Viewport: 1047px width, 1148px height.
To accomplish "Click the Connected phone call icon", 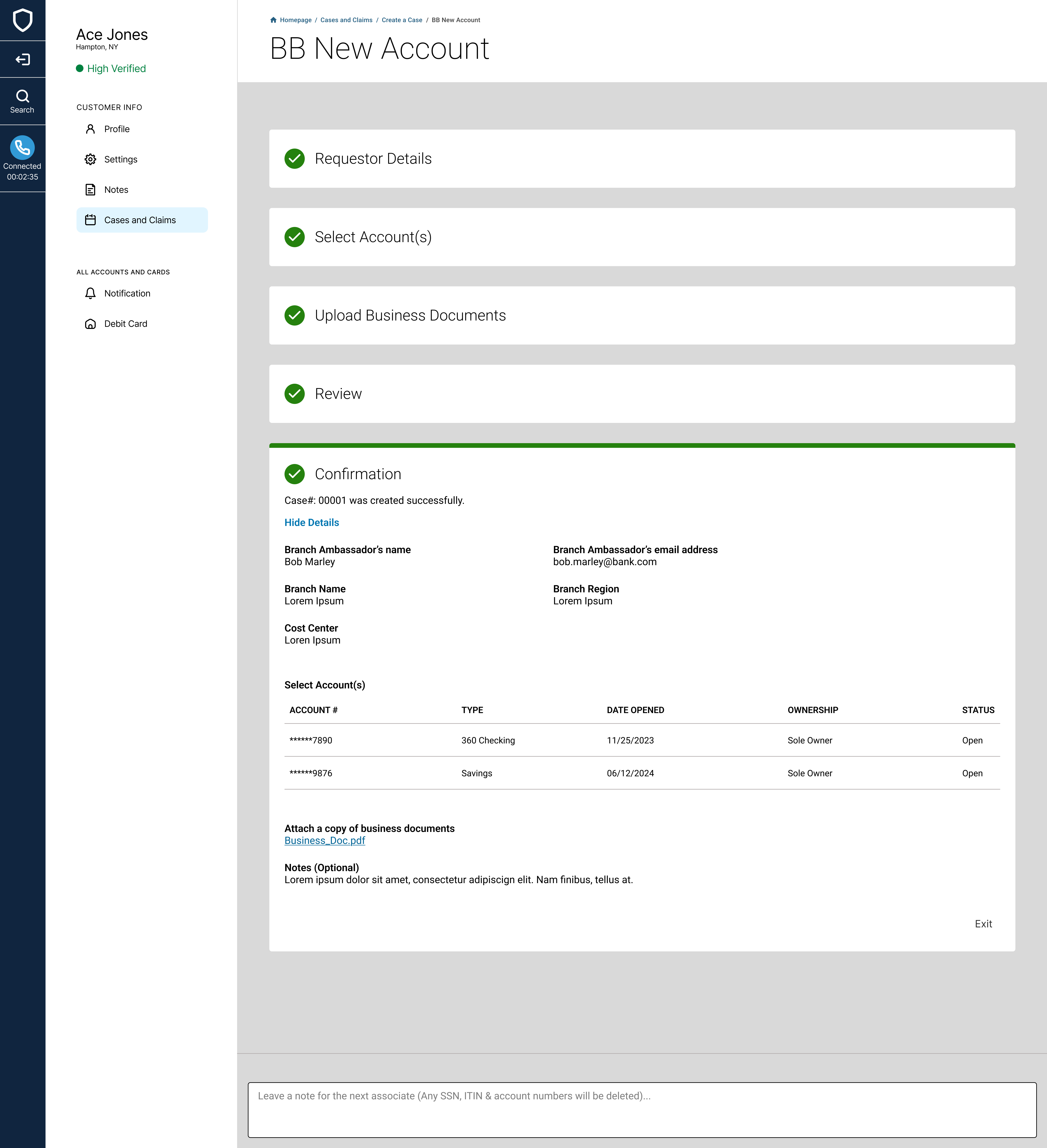I will pos(22,148).
